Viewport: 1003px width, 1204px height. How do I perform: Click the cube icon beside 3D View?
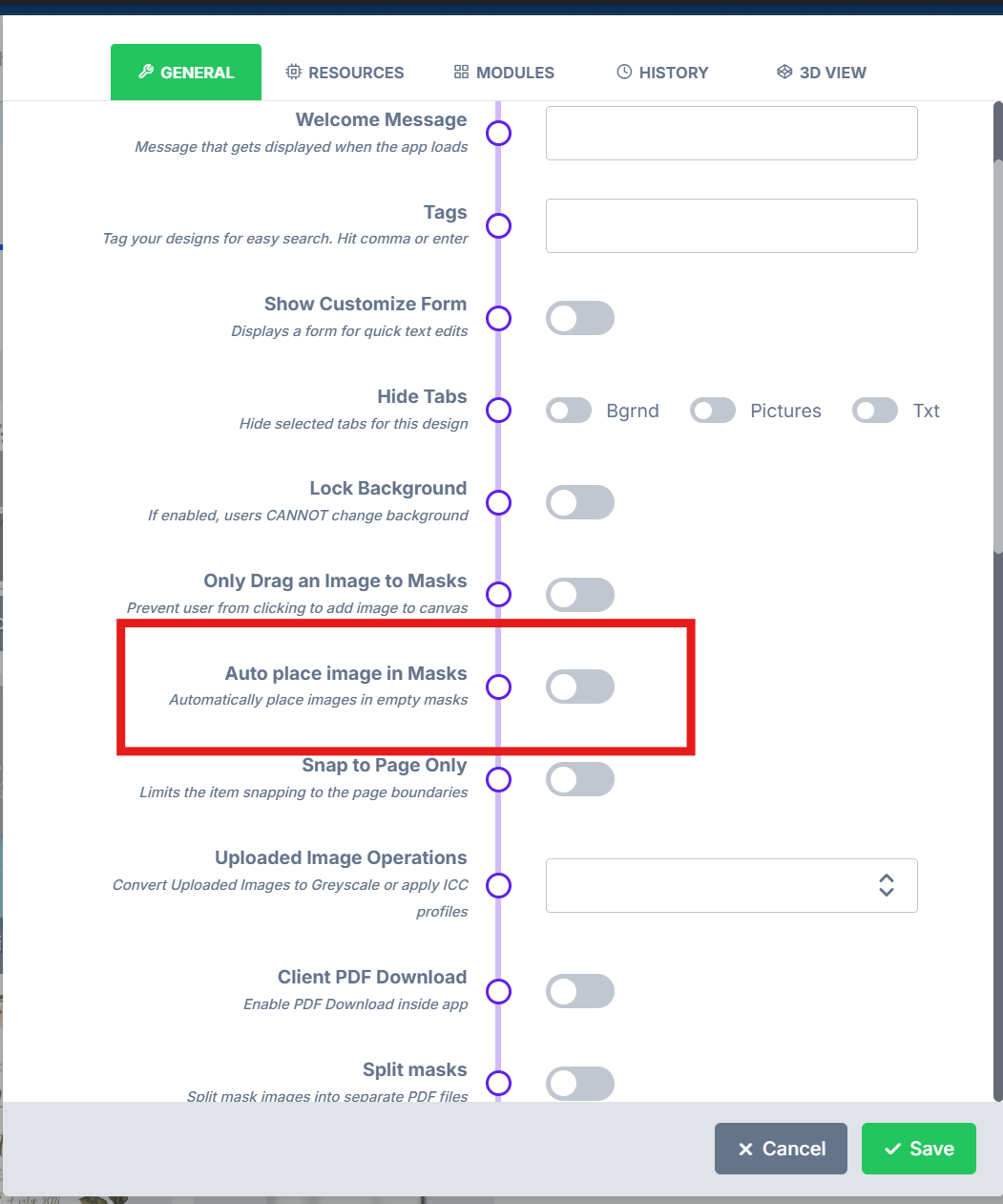(784, 72)
